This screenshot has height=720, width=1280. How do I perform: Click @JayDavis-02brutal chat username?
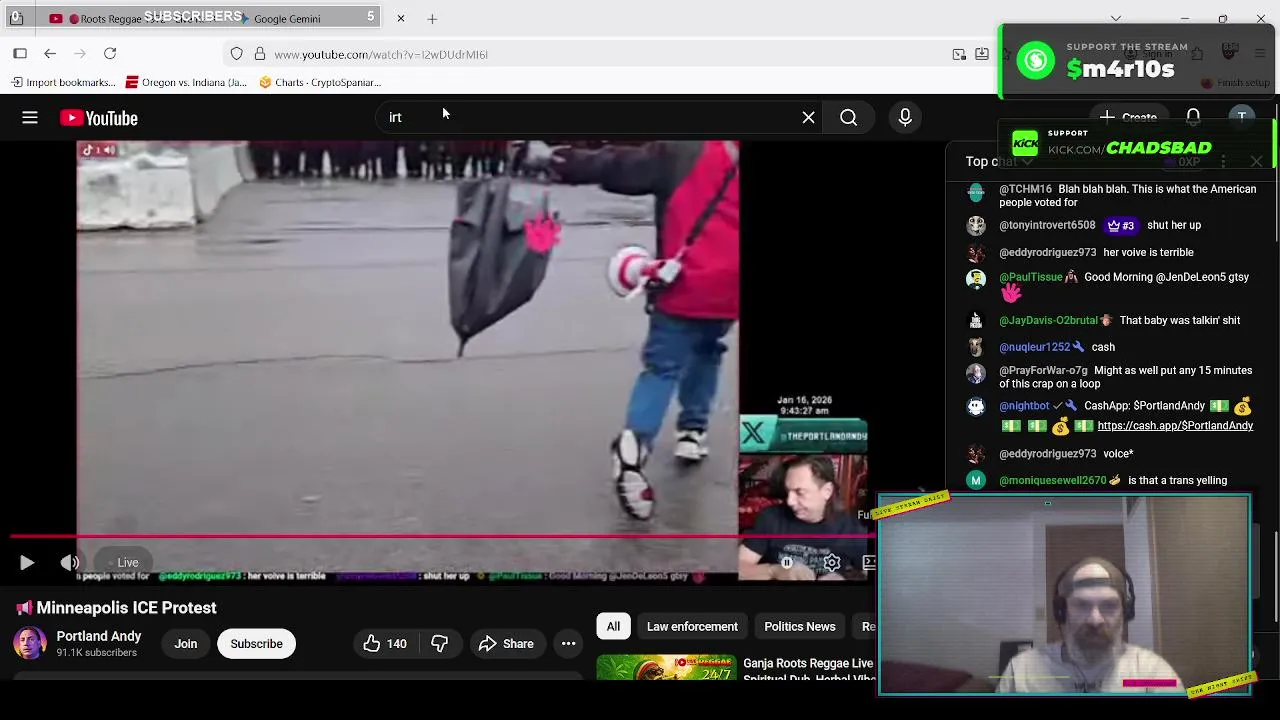1048,321
